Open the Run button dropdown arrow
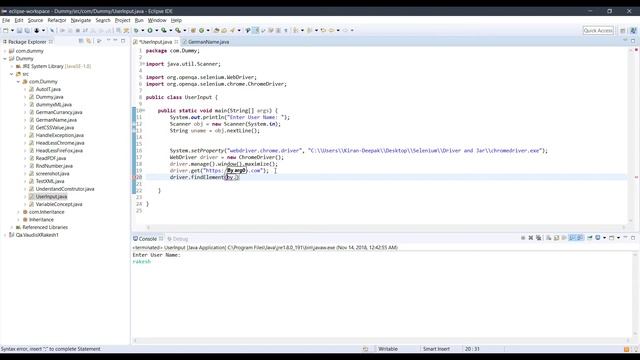This screenshot has height=360, width=640. point(156,30)
